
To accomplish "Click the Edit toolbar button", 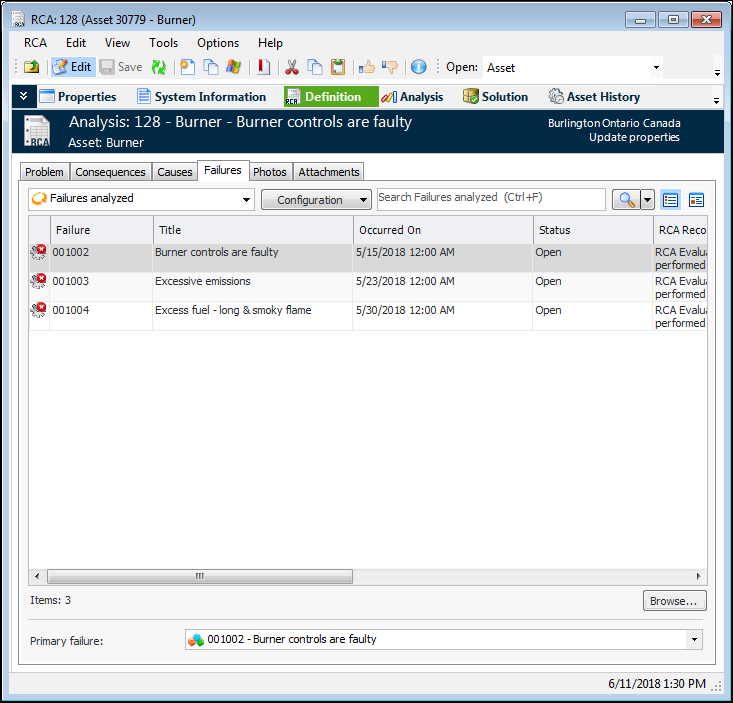I will click(72, 67).
